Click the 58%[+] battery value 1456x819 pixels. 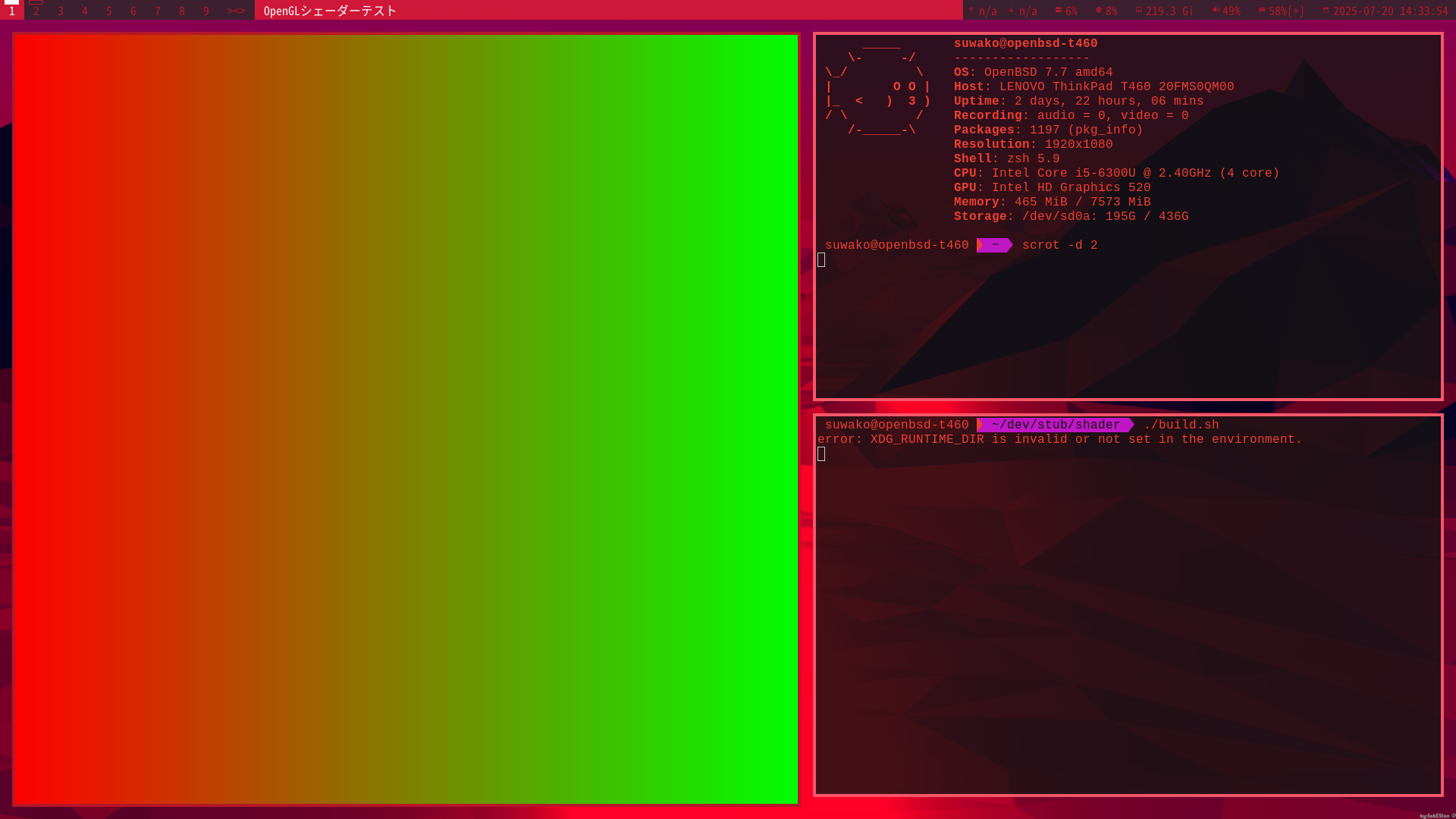1287,11
